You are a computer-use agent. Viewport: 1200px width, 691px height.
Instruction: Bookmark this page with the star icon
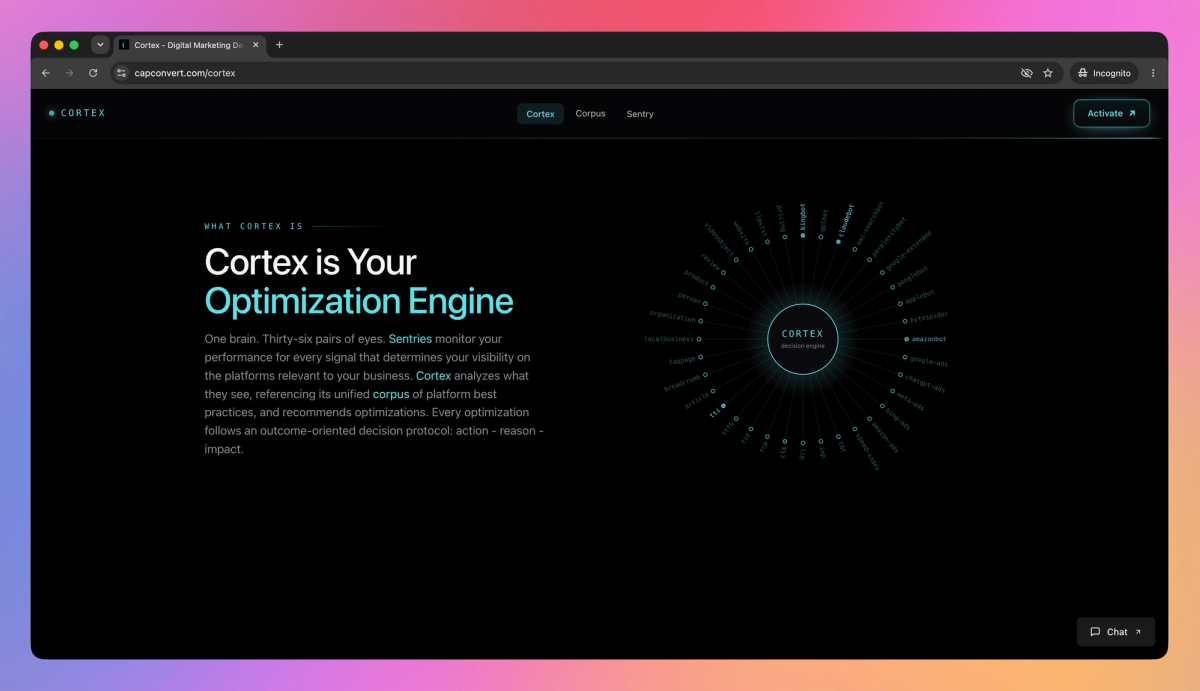[1048, 73]
